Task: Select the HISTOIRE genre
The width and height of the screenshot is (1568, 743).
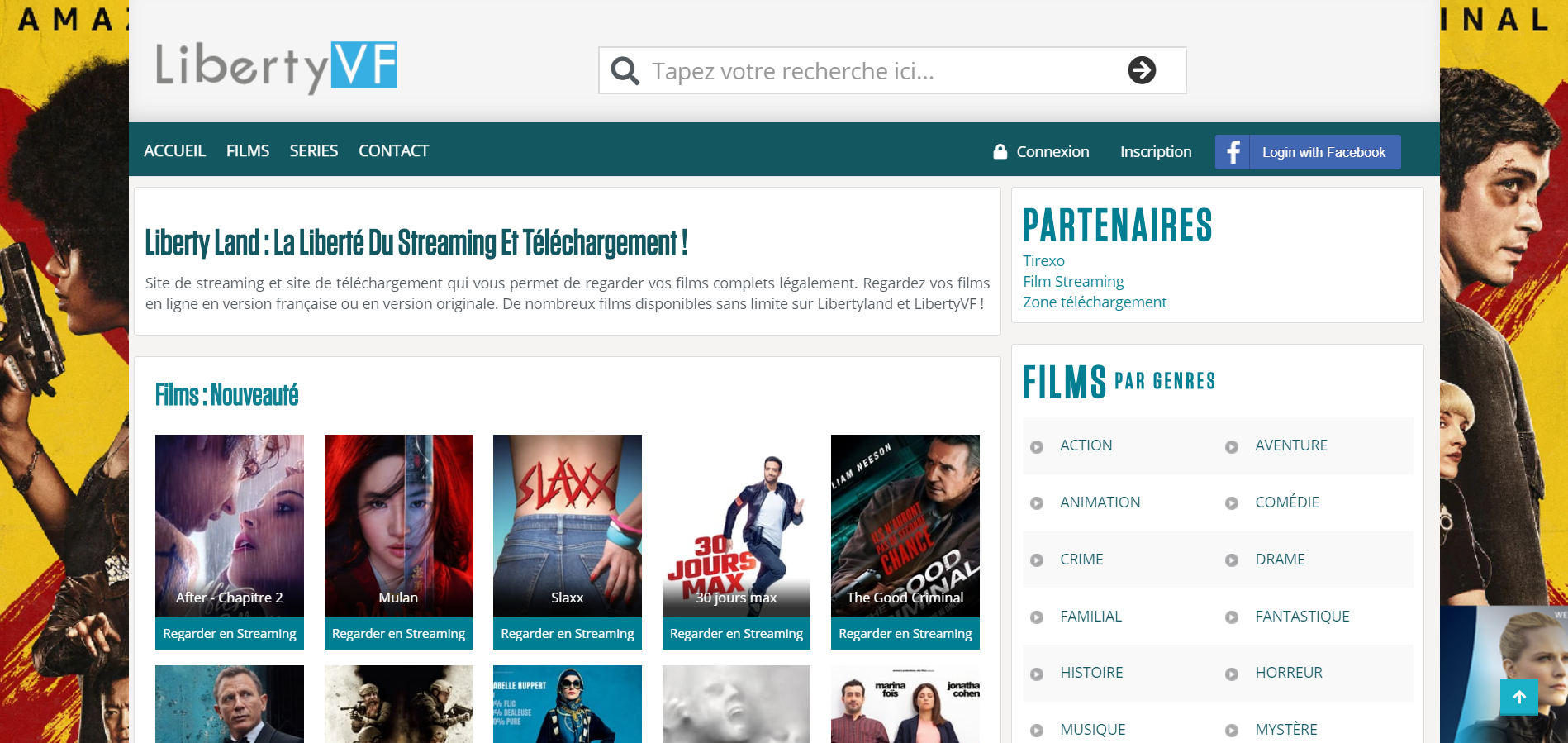Action: click(x=1091, y=673)
